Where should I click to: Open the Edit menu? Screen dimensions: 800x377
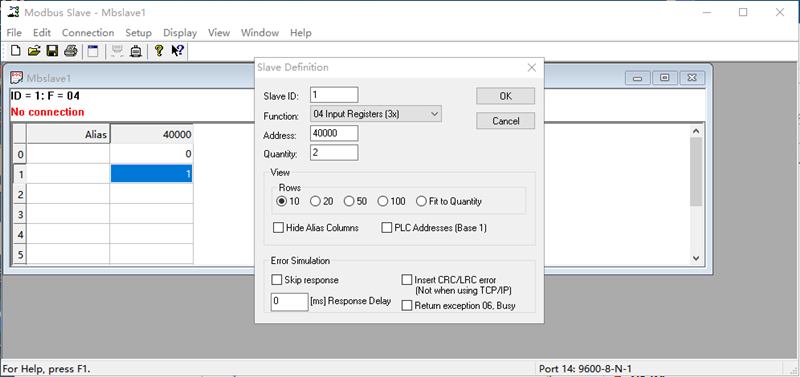coord(42,33)
